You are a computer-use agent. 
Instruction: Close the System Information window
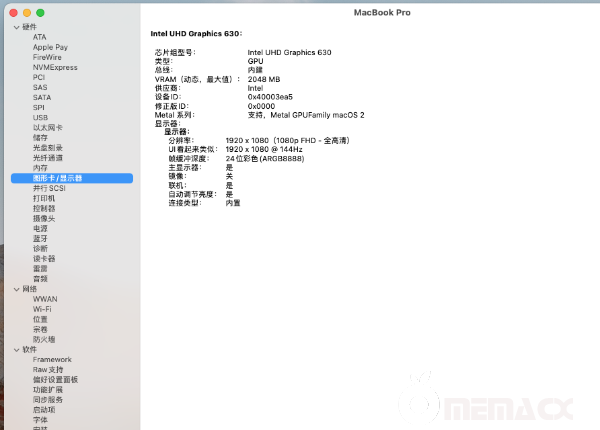click(18, 12)
